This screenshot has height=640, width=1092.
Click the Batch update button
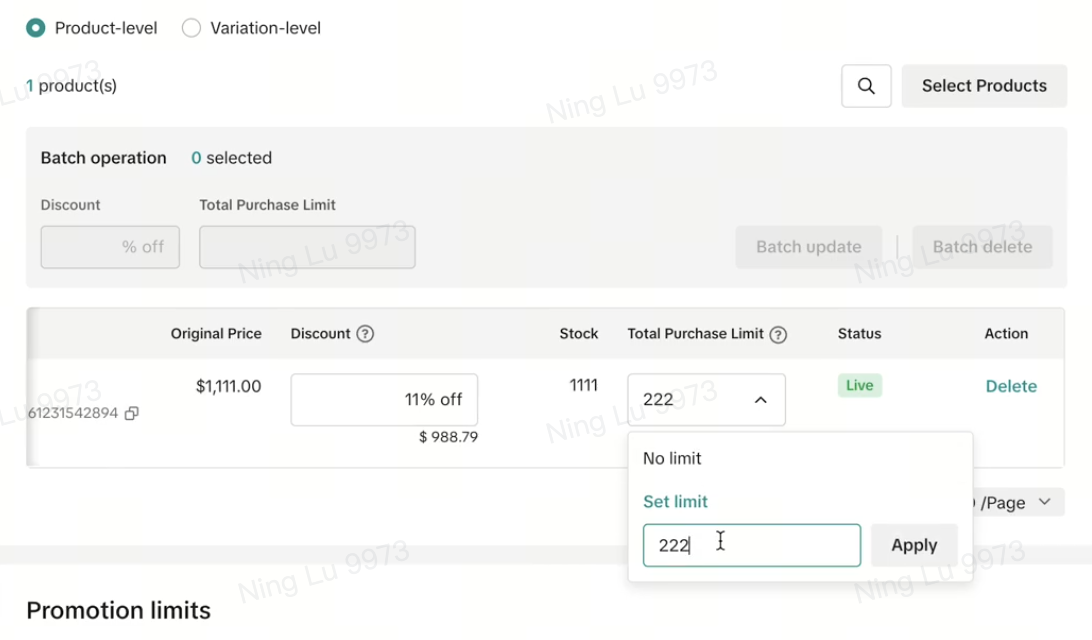(x=808, y=247)
